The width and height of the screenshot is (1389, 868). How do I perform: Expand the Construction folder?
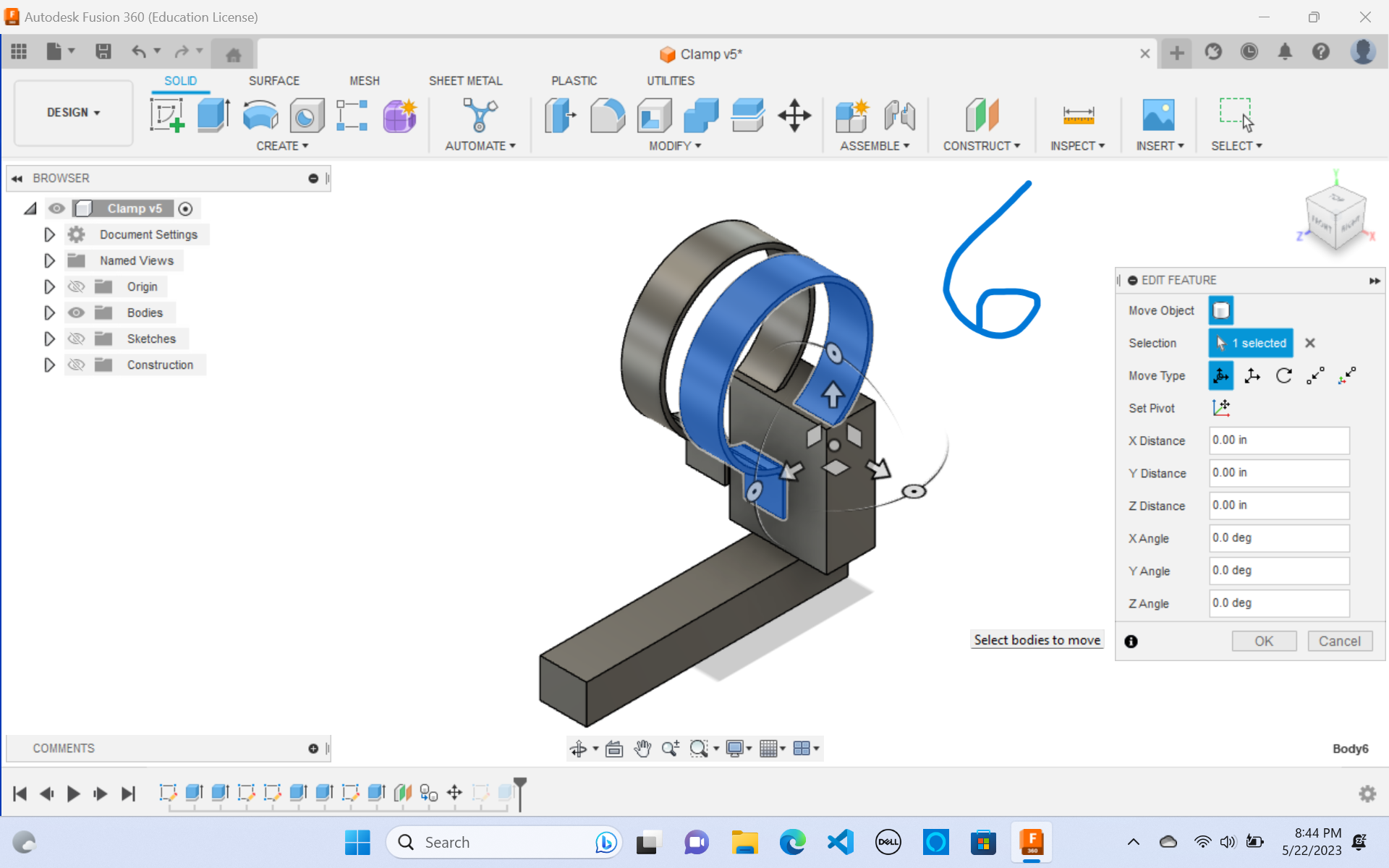coord(49,365)
